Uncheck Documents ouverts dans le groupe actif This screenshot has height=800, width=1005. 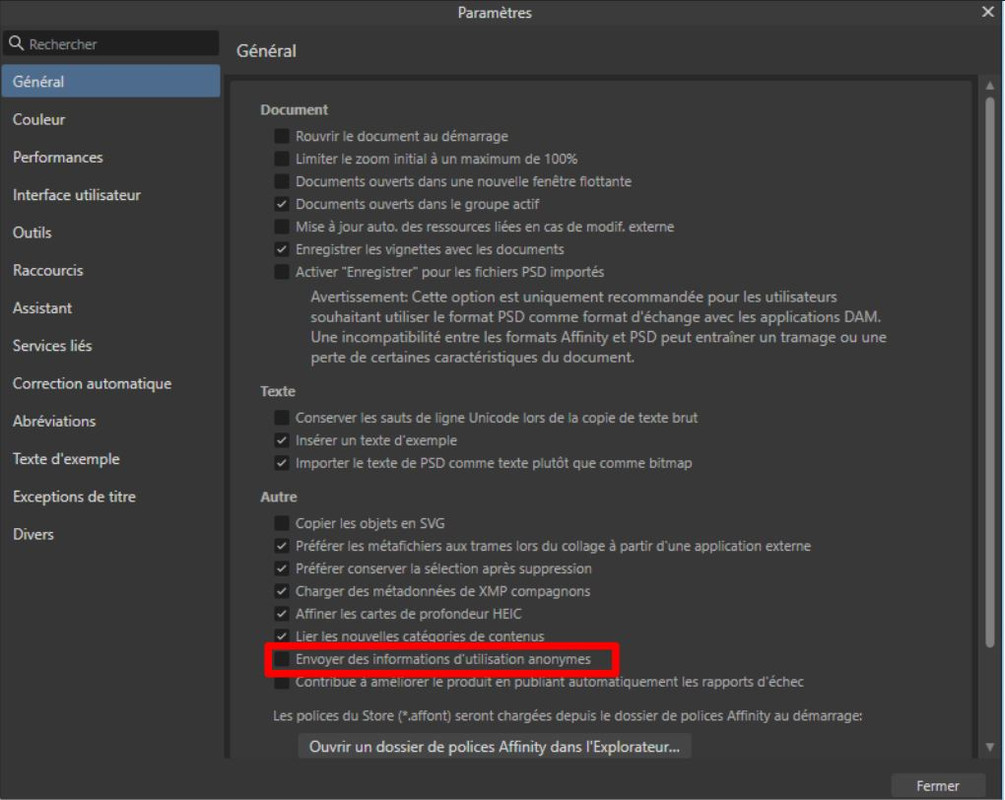(281, 204)
